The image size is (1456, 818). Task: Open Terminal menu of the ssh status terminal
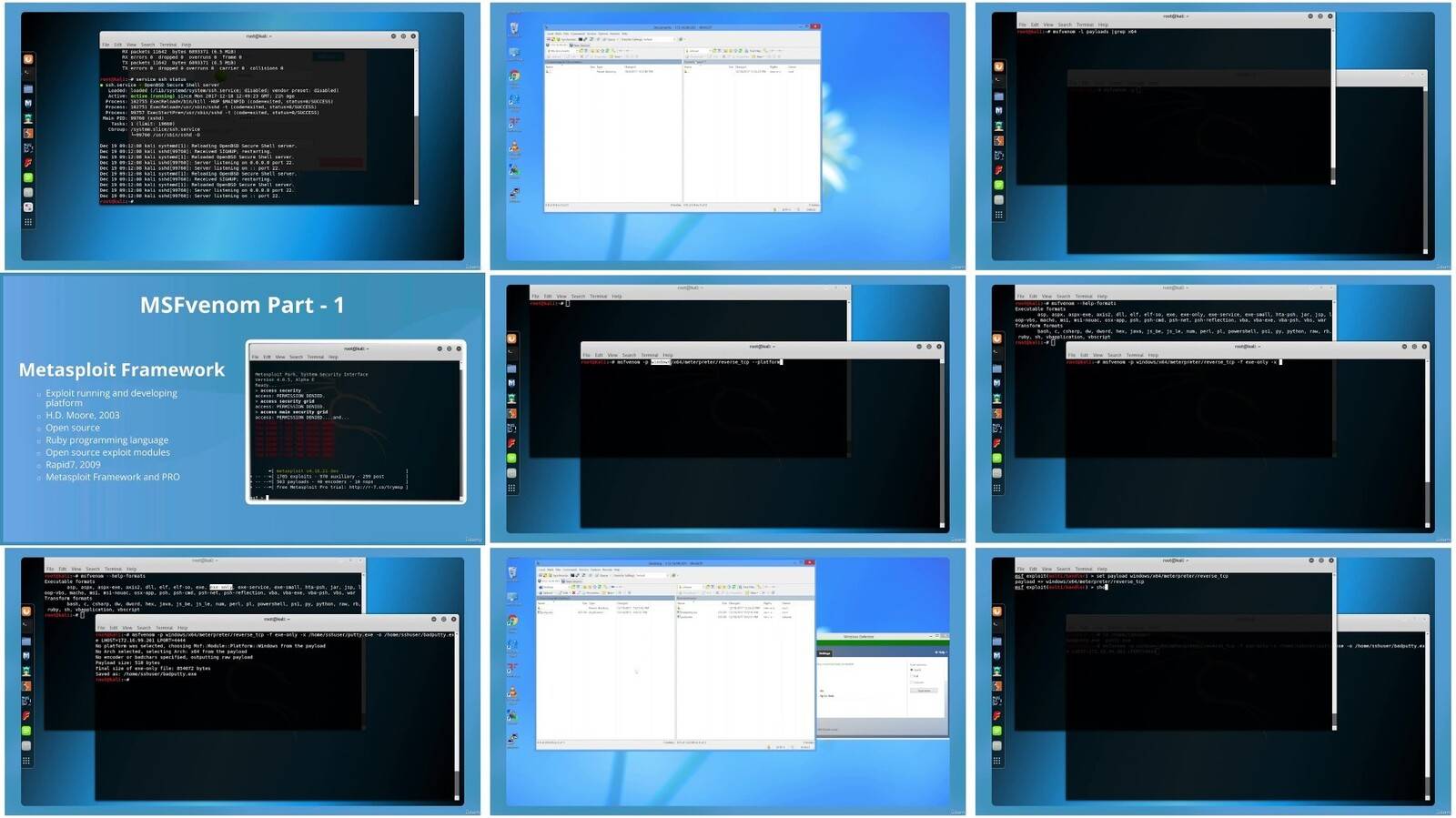click(x=168, y=45)
